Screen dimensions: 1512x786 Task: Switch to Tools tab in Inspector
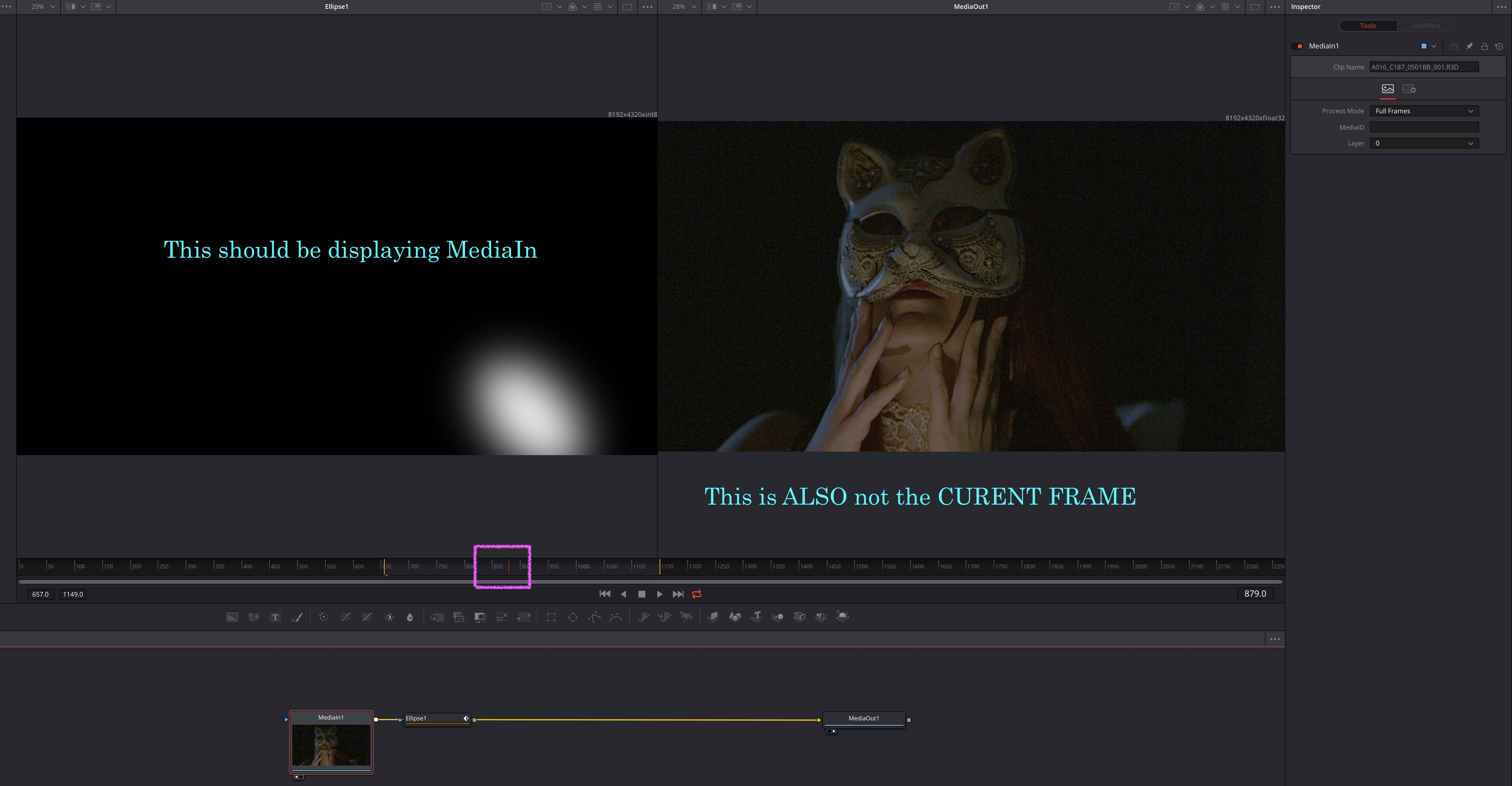1368,26
